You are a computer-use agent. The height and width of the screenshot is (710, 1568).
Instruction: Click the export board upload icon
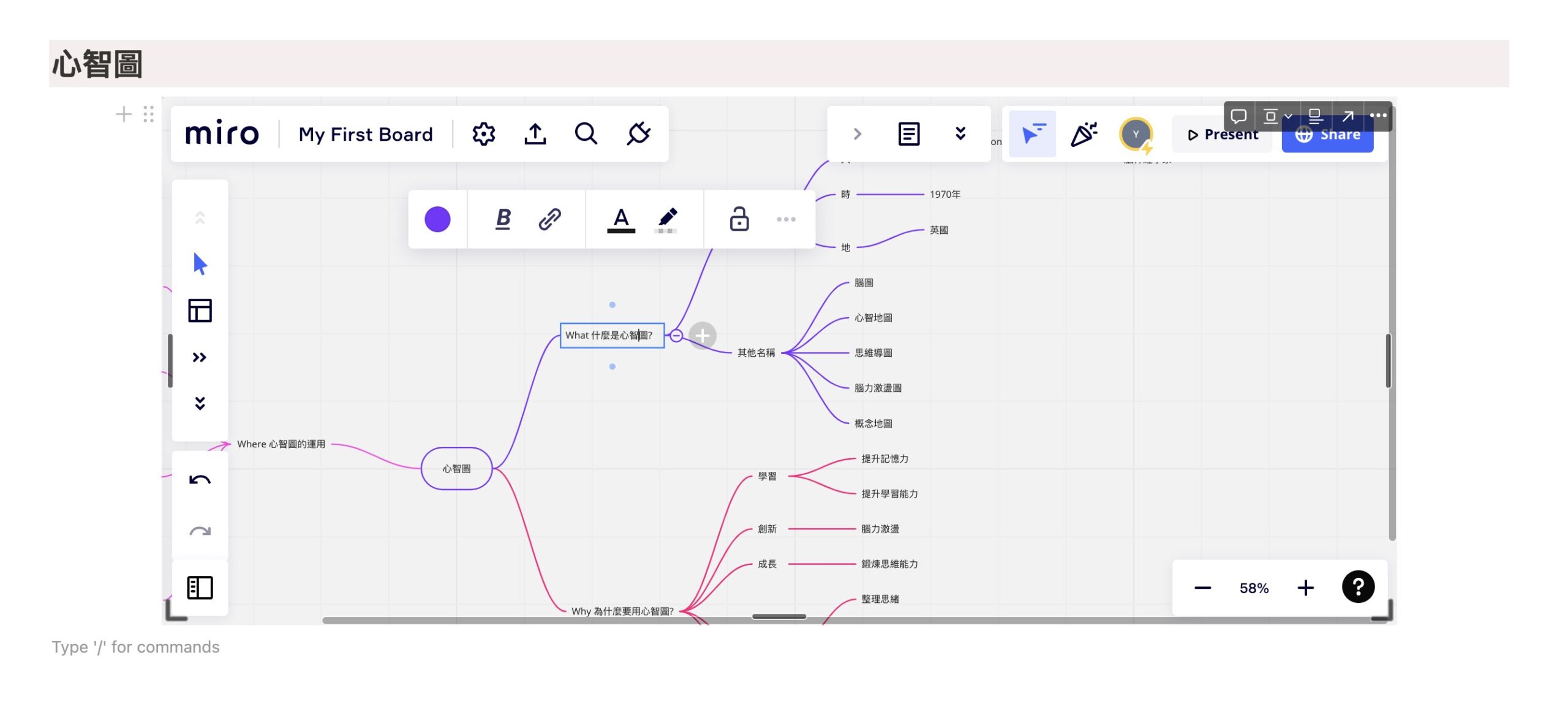tap(535, 133)
